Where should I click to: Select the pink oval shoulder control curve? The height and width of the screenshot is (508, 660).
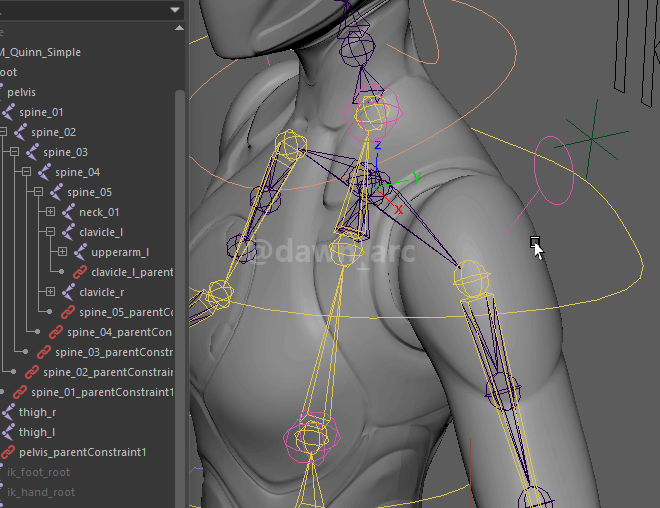[x=554, y=170]
